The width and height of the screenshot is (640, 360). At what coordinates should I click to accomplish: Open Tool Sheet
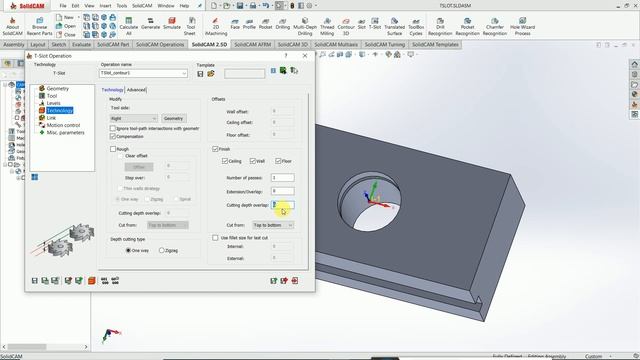pyautogui.click(x=190, y=27)
